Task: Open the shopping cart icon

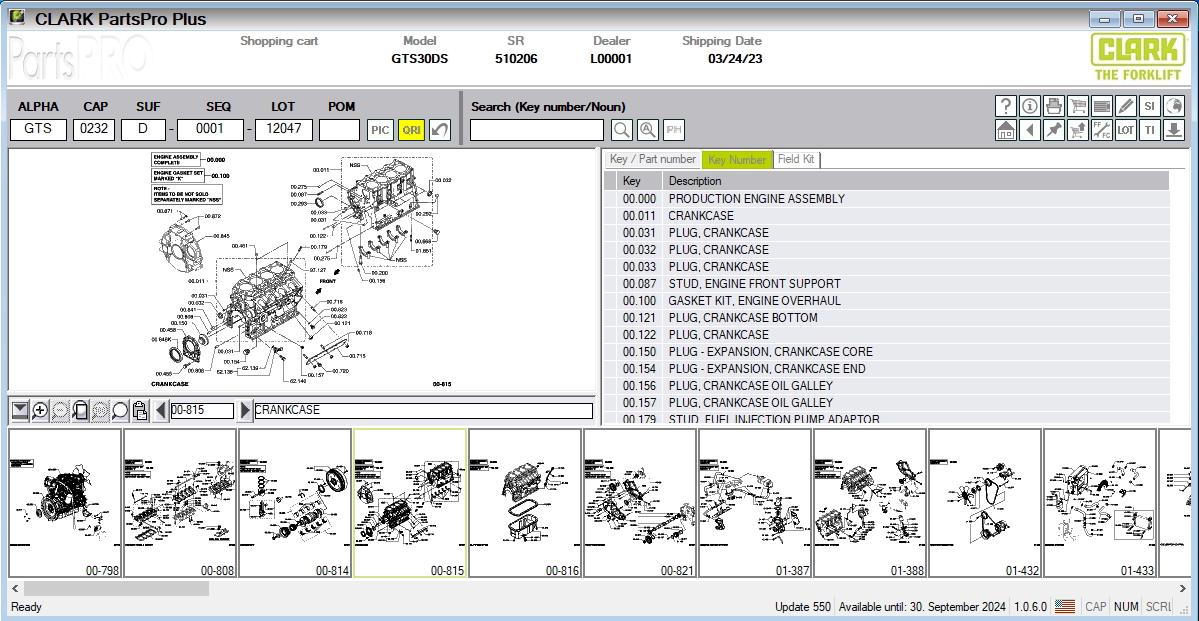Action: pos(1077,106)
